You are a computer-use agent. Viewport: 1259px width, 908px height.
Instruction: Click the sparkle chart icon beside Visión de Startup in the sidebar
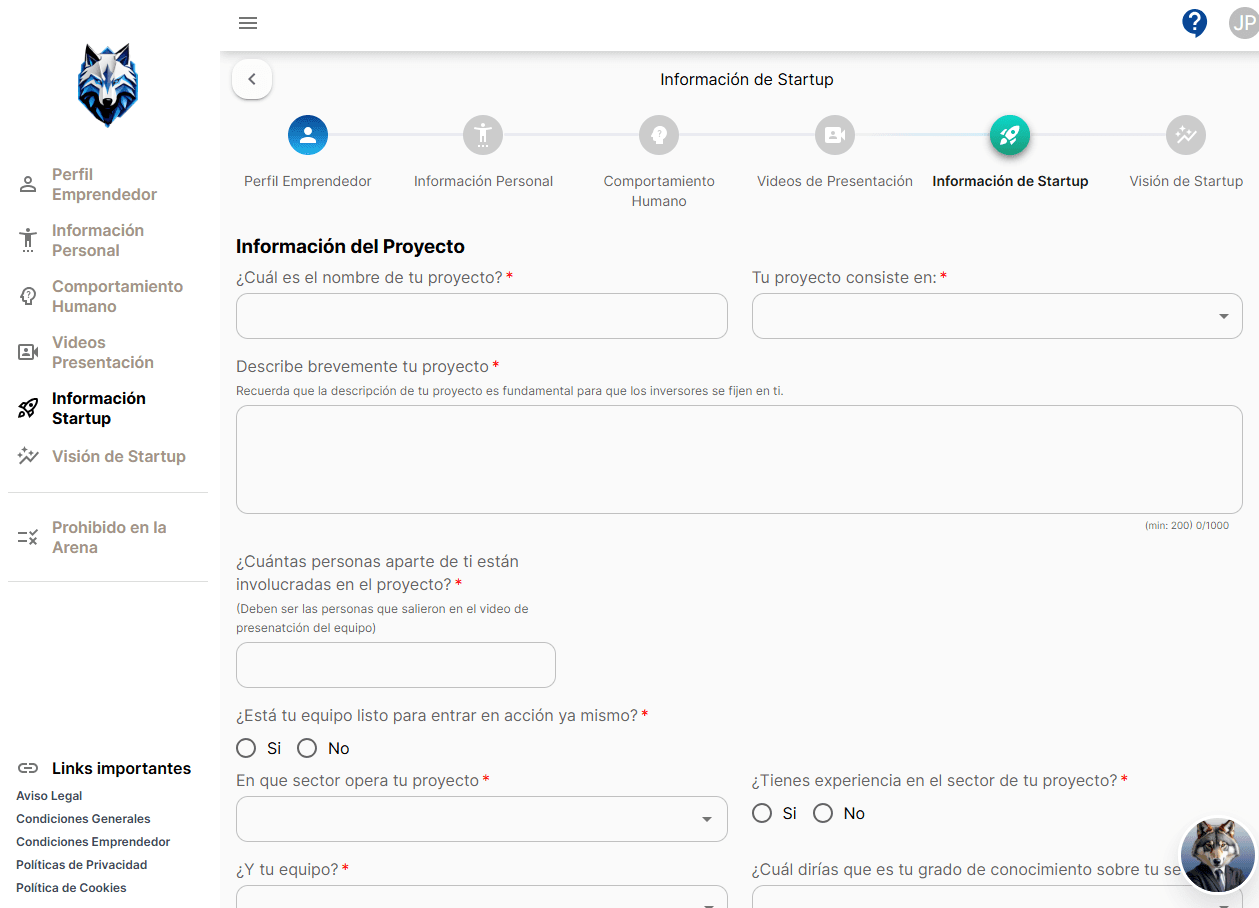(x=28, y=456)
